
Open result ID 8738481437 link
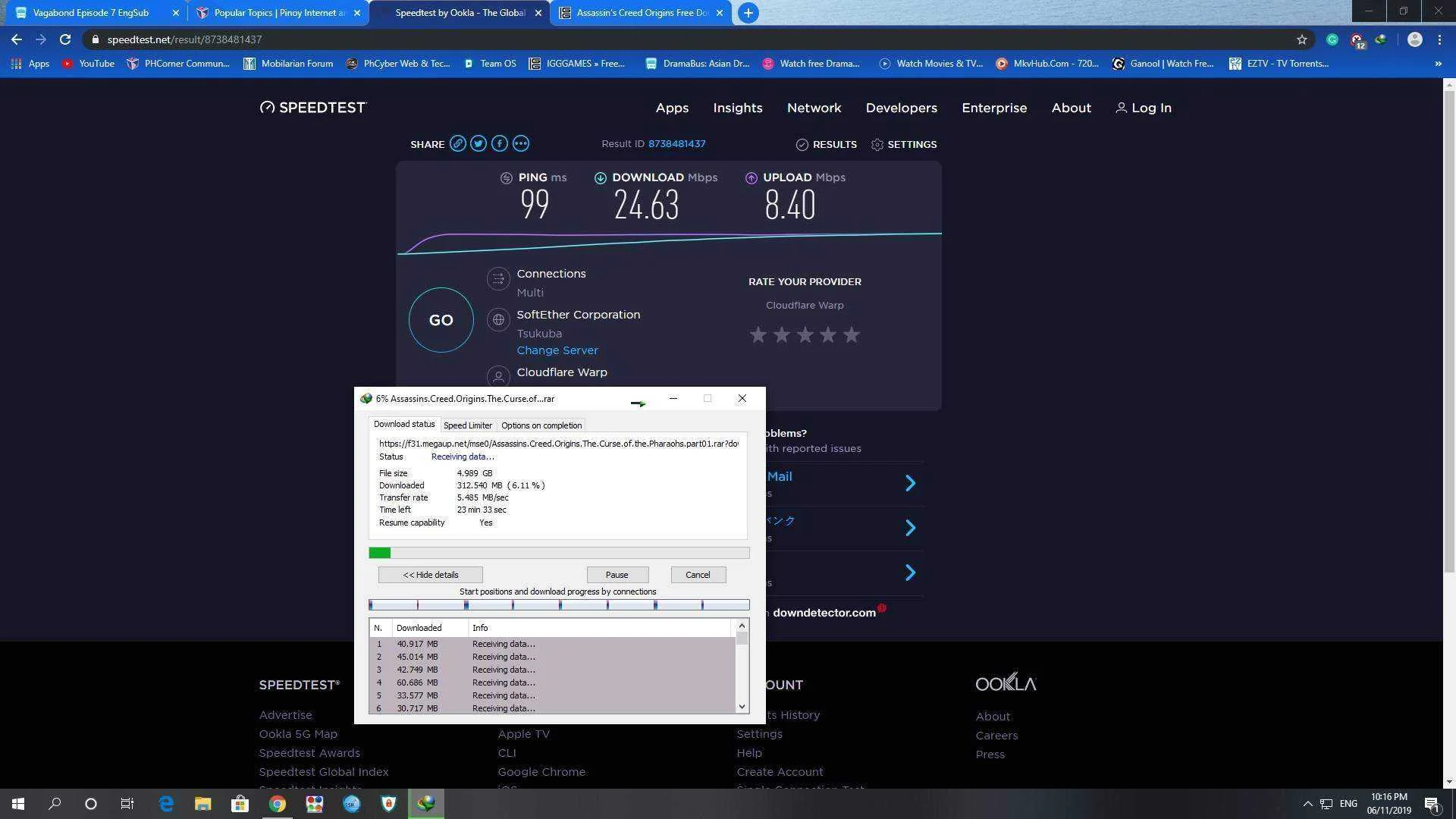[x=676, y=144]
